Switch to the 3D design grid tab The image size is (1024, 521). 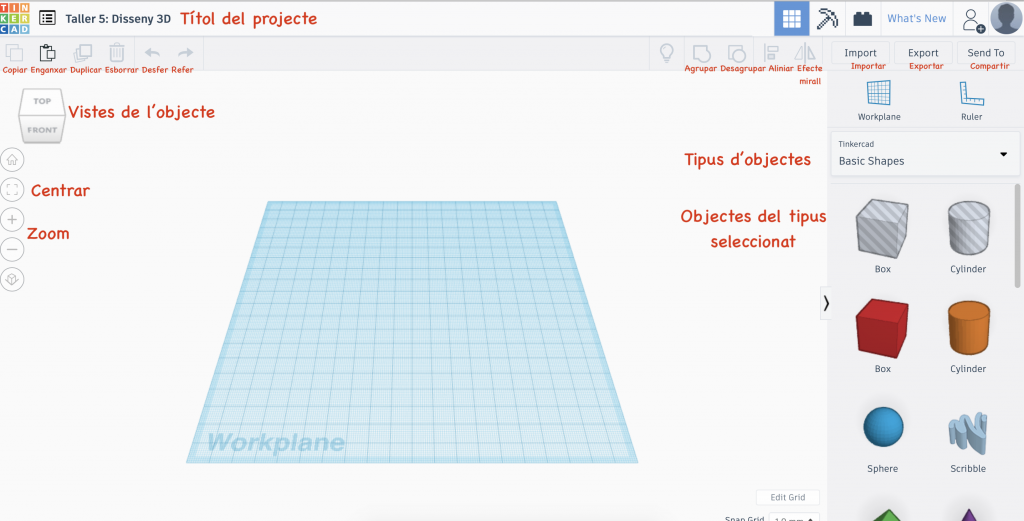[x=792, y=18]
